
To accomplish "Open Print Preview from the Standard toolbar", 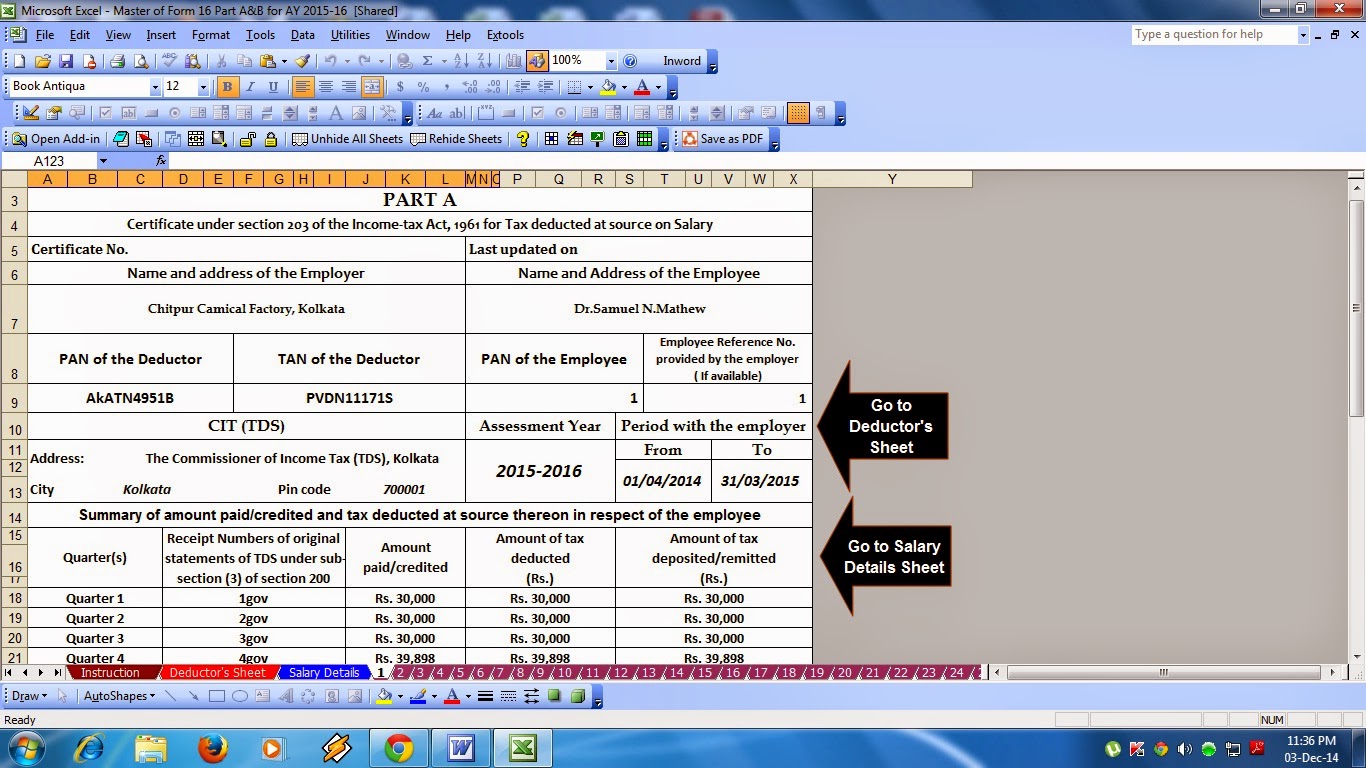I will [x=141, y=61].
